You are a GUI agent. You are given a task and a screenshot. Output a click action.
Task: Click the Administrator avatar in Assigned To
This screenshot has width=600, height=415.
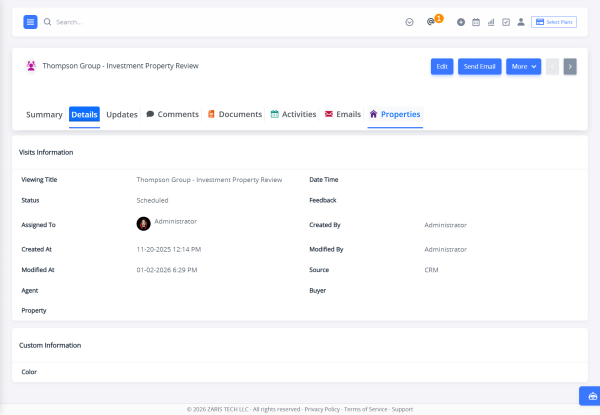click(x=143, y=224)
